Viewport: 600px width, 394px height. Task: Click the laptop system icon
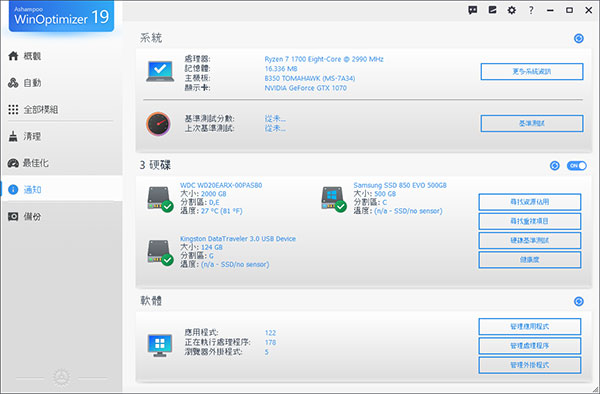pyautogui.click(x=160, y=72)
